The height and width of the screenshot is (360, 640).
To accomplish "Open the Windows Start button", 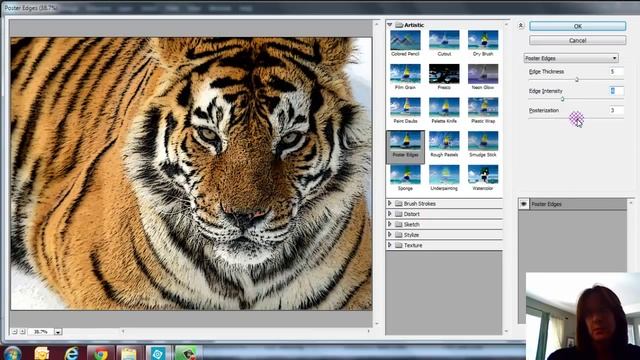I will point(12,353).
